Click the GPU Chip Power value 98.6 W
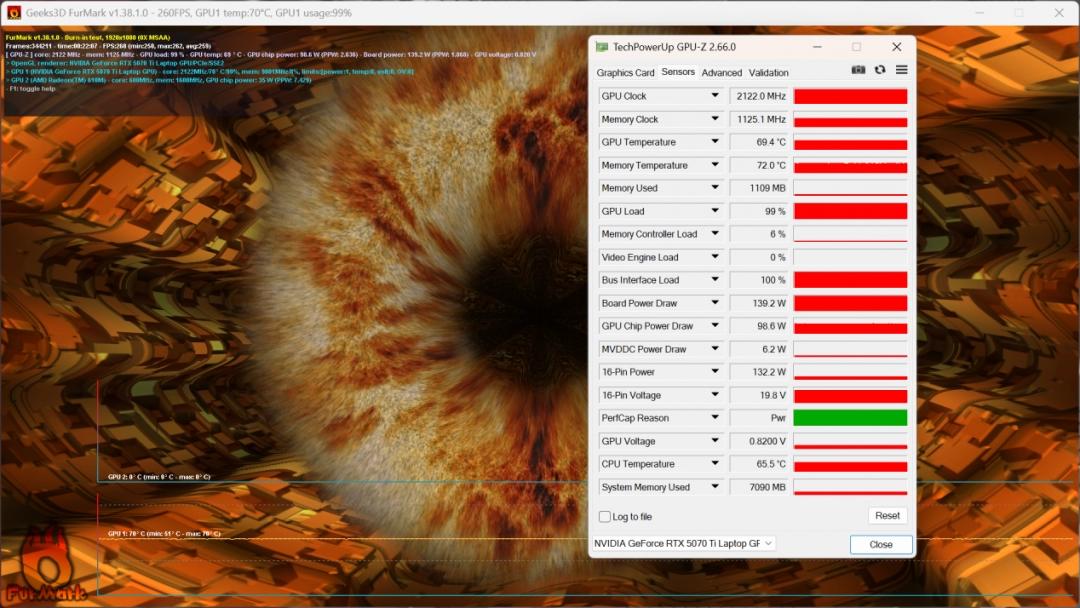This screenshot has width=1080, height=608. 771,326
